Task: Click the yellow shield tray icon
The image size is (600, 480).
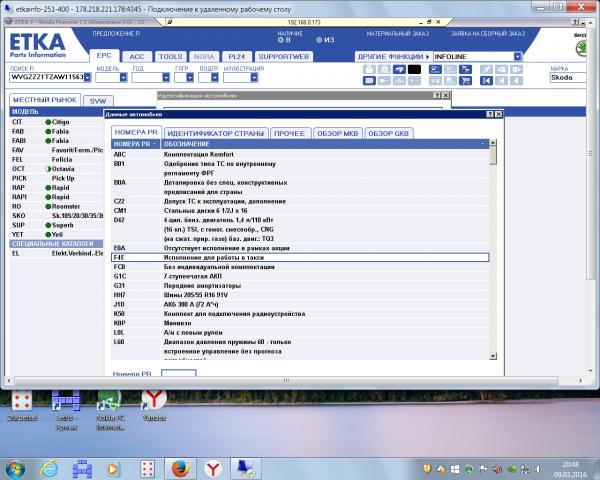Action: (x=427, y=469)
